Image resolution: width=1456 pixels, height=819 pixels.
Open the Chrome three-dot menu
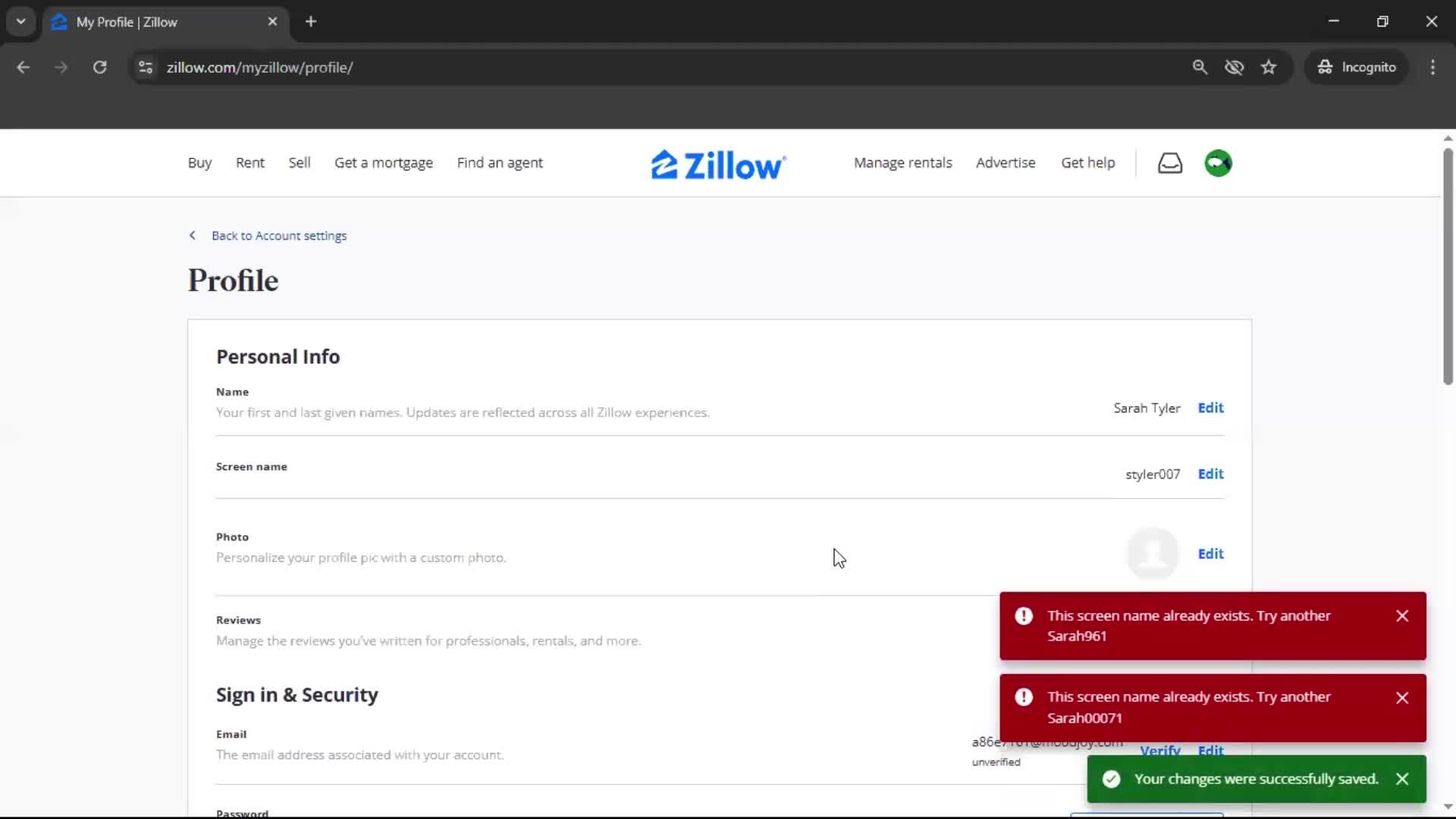[1433, 67]
